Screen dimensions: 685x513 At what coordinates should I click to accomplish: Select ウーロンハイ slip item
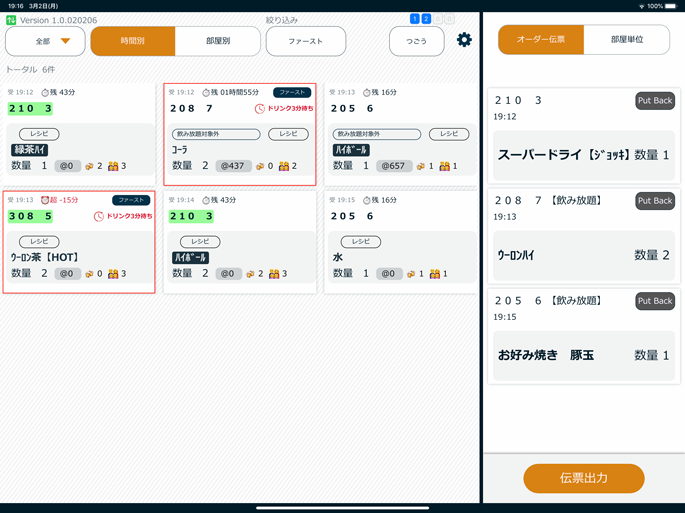(x=584, y=255)
